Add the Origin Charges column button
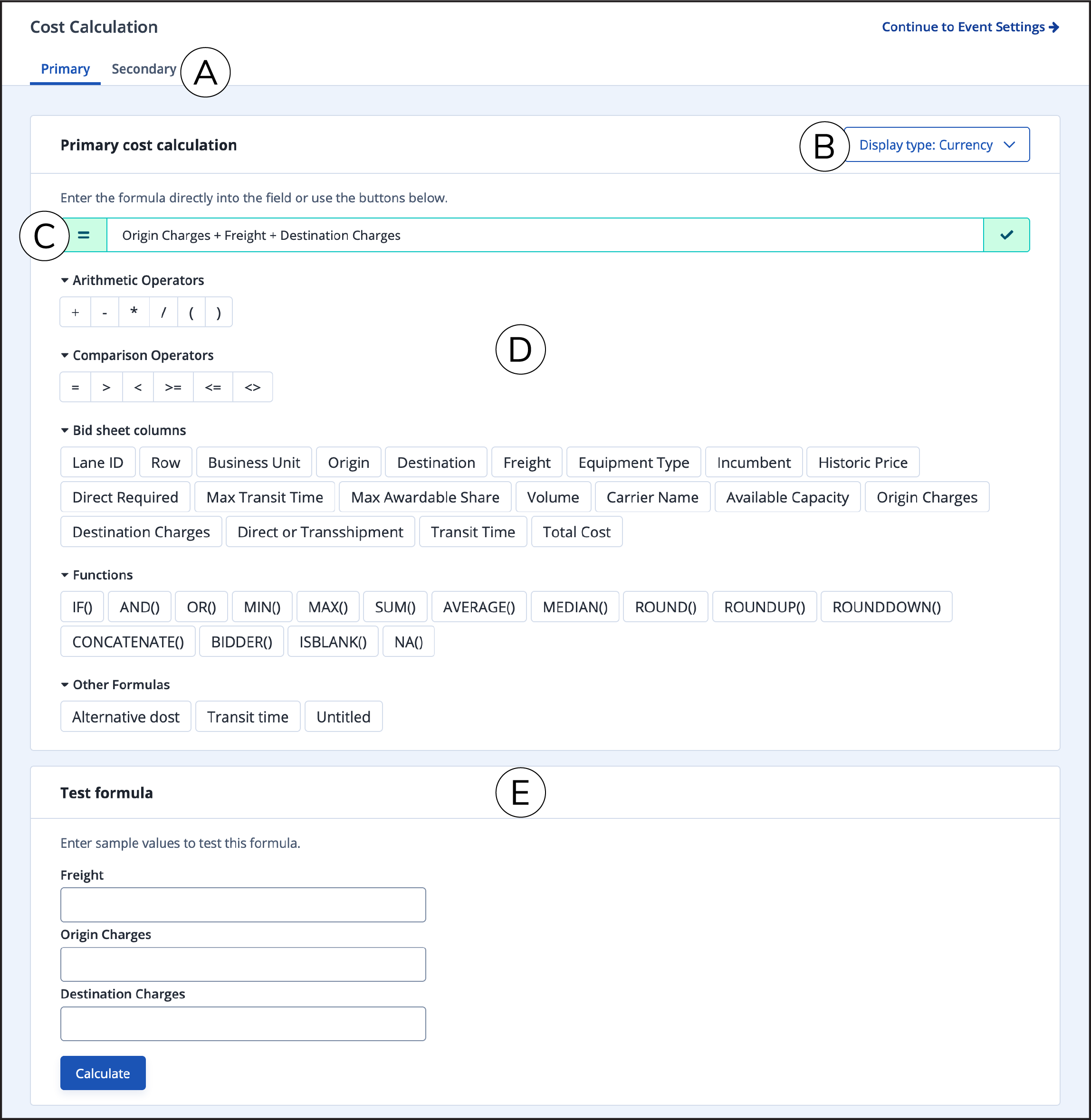 tap(927, 497)
